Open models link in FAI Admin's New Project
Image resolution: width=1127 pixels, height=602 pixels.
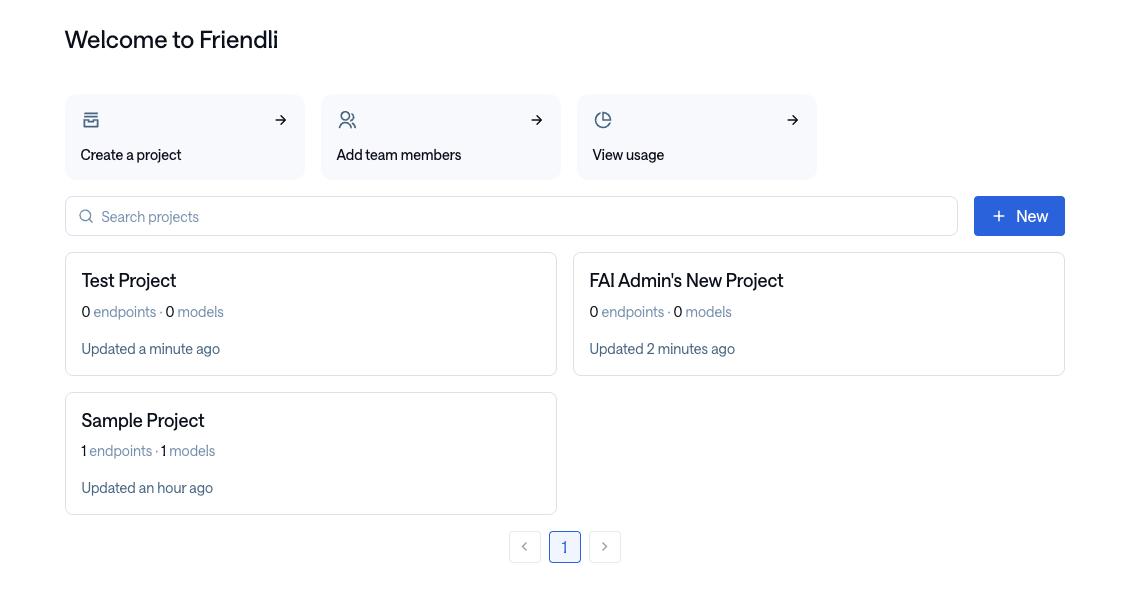tap(707, 311)
